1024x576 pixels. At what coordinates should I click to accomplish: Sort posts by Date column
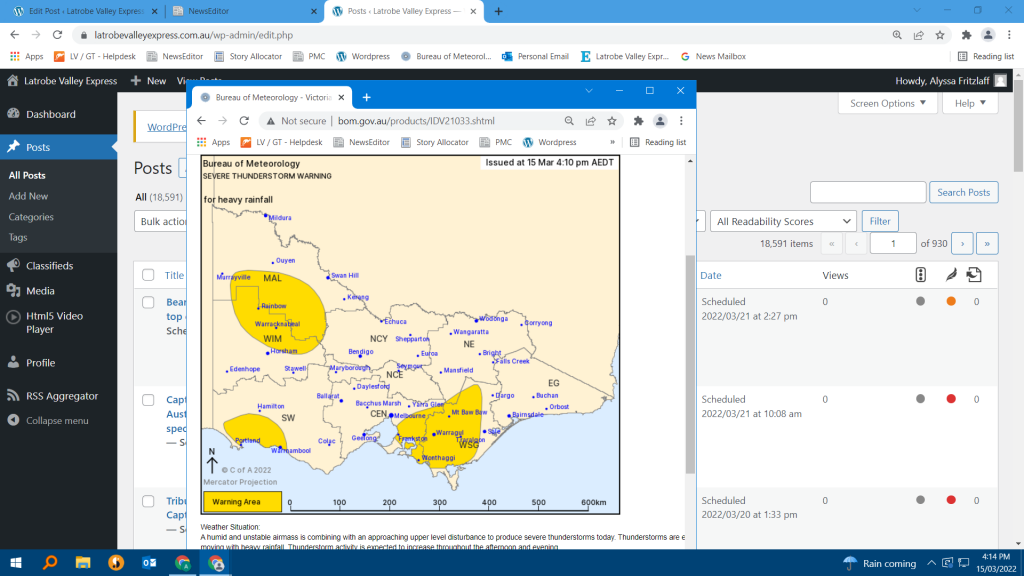point(711,275)
